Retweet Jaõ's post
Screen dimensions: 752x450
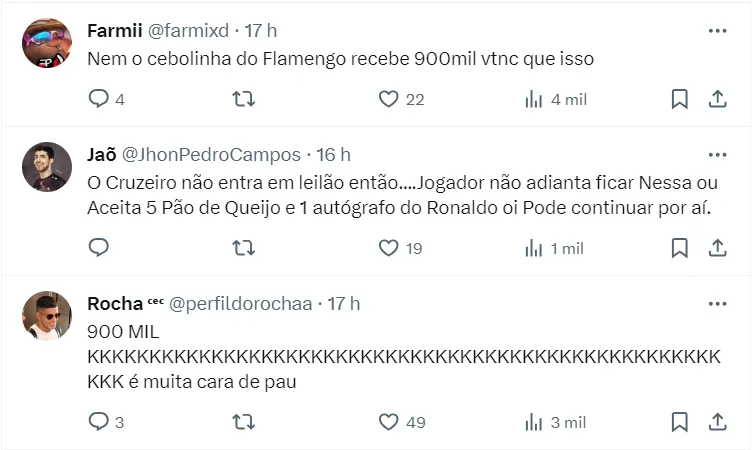(243, 247)
